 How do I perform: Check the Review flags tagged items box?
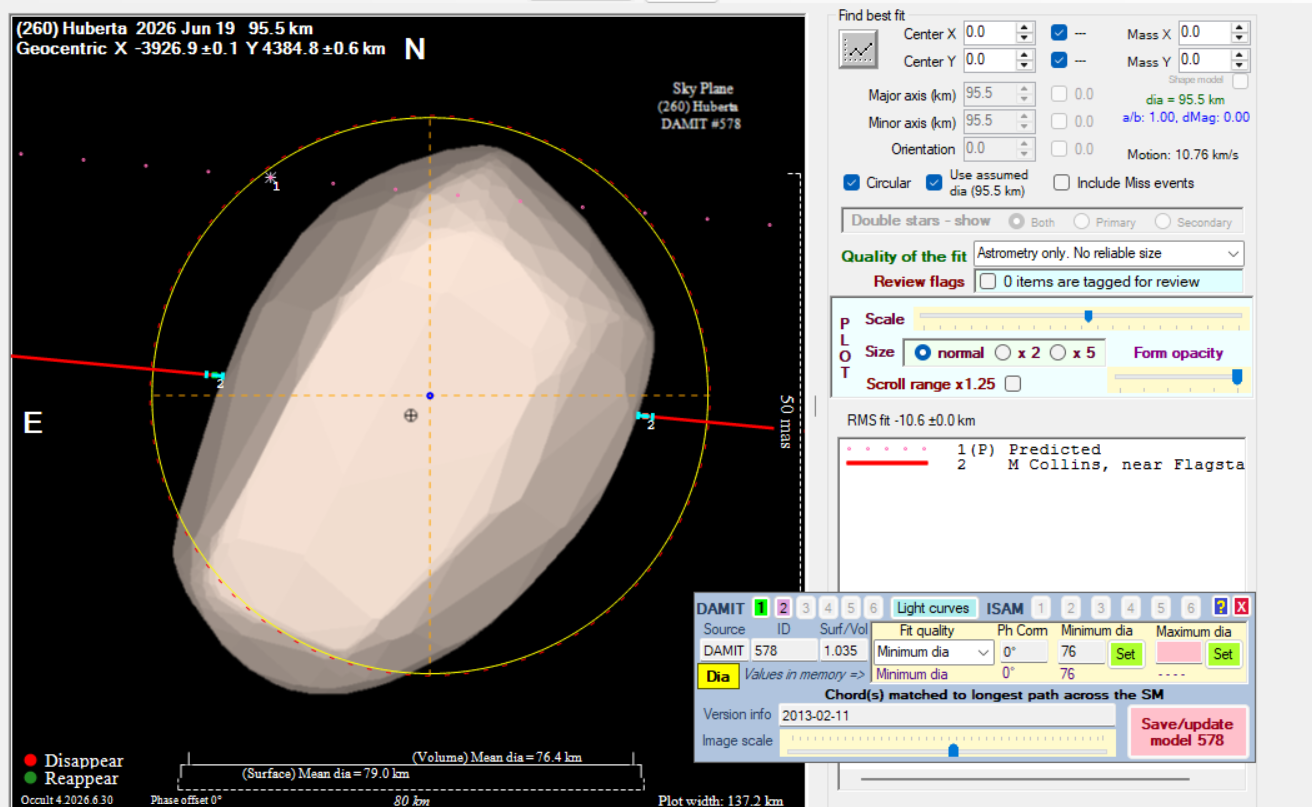click(x=988, y=282)
